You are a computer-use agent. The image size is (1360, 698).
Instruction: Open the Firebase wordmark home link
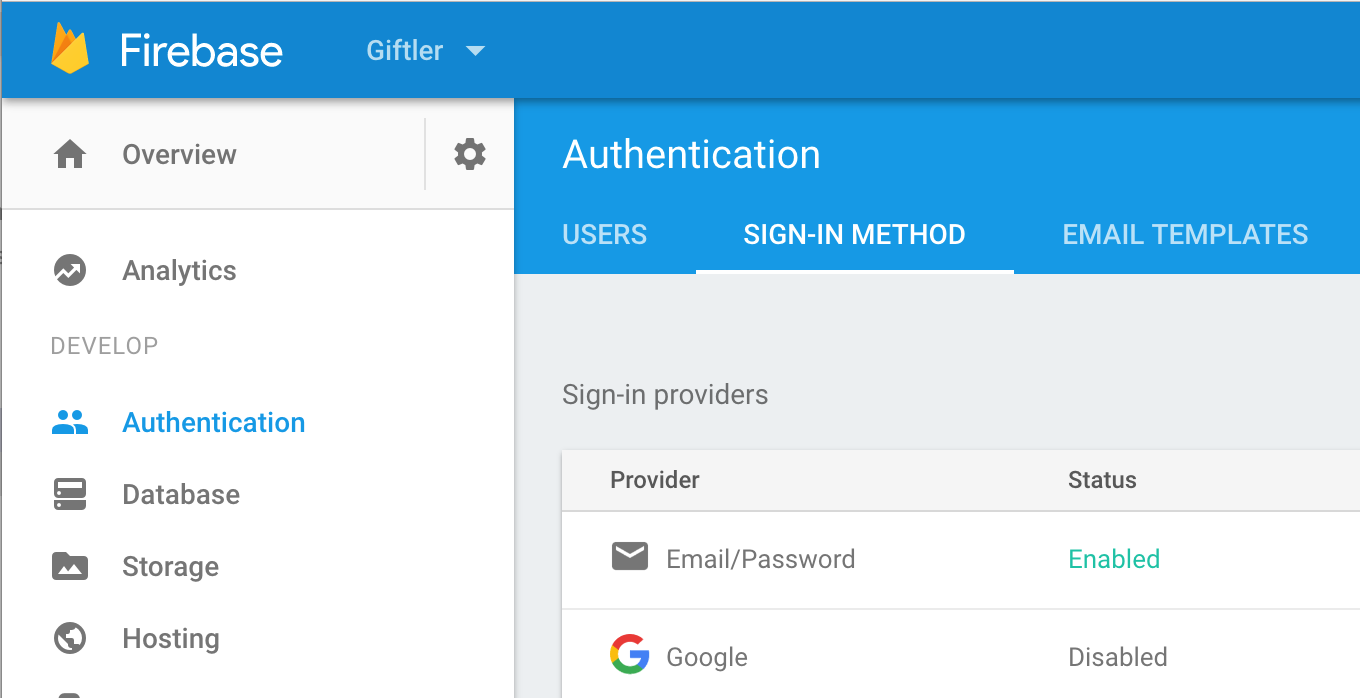click(x=201, y=50)
